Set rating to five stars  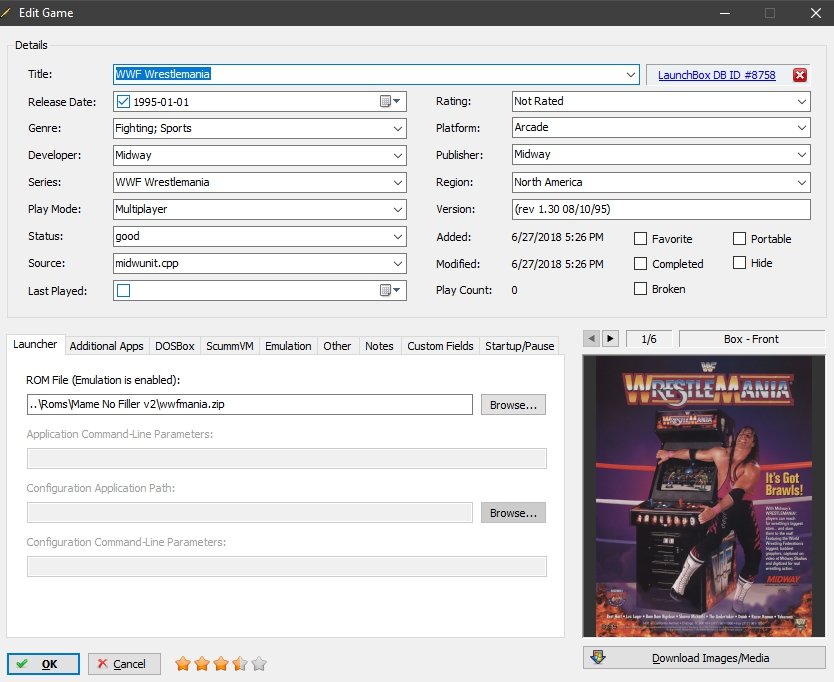[x=260, y=663]
